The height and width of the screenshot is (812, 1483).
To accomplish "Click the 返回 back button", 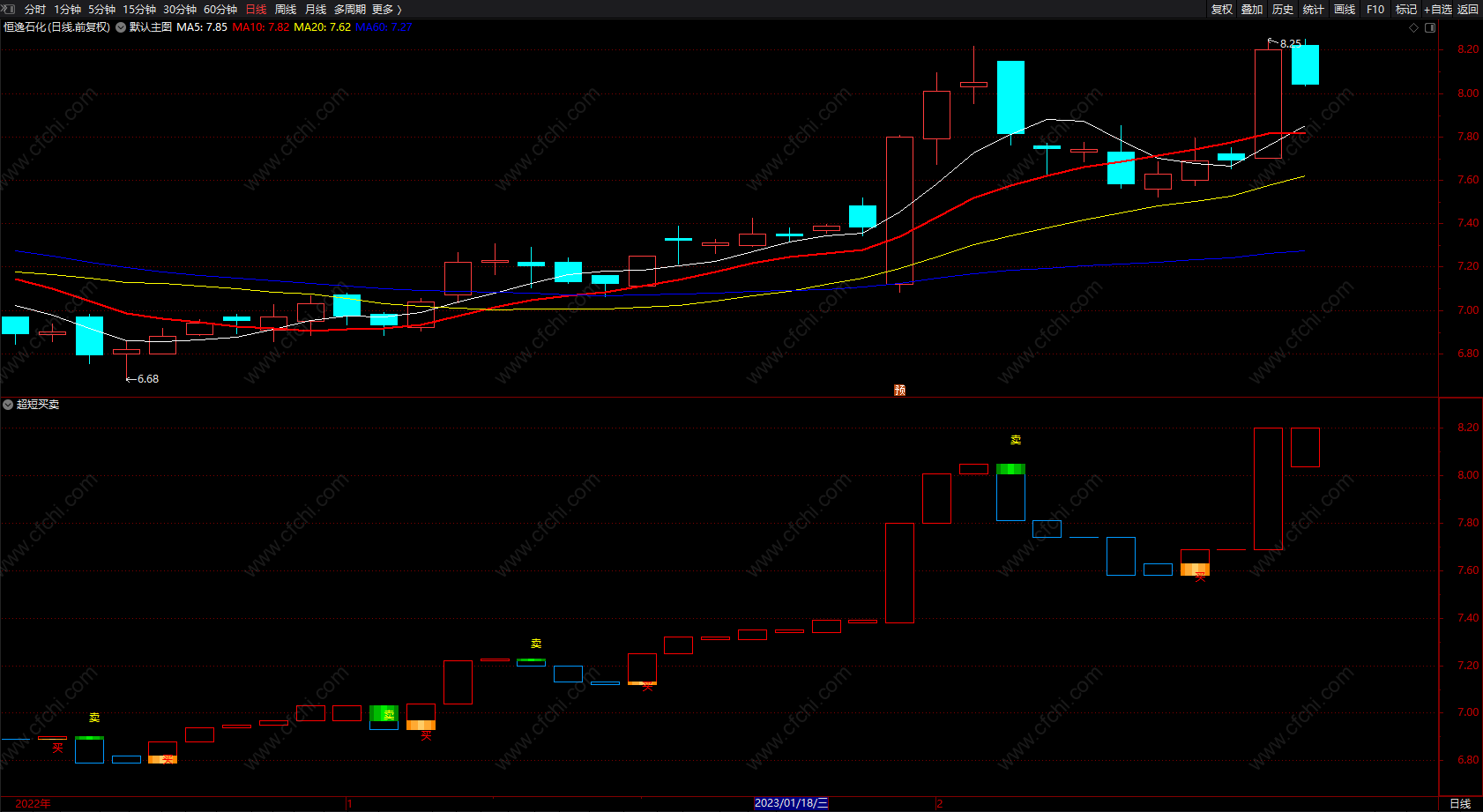I will (x=1468, y=9).
